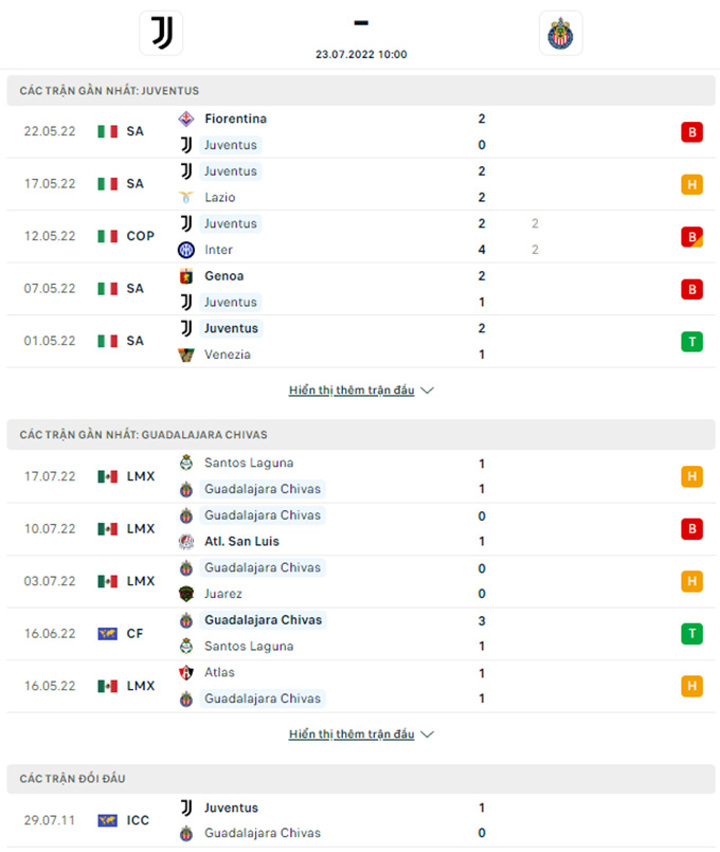
Task: Click the orange H badge for the Lazio match
Action: [x=692, y=185]
